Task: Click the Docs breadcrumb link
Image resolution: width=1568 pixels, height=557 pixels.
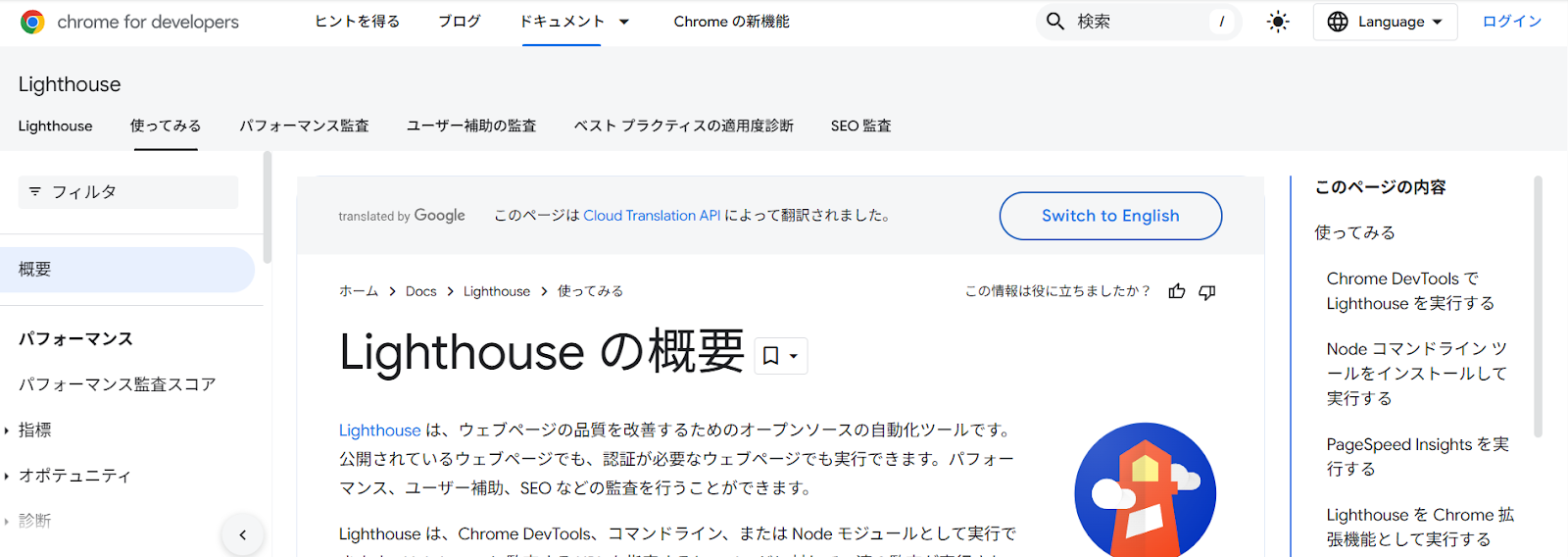Action: pyautogui.click(x=421, y=291)
